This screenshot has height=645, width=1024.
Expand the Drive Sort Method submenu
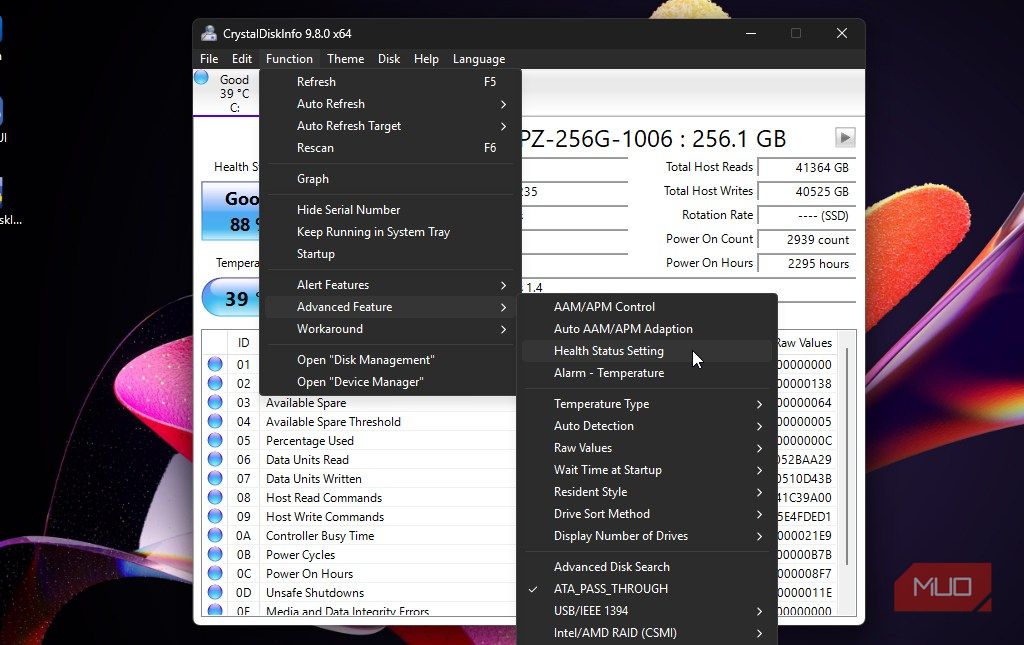(x=647, y=514)
